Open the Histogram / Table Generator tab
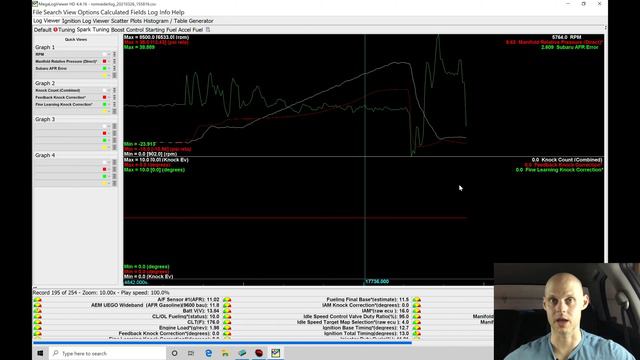 pyautogui.click(x=178, y=21)
